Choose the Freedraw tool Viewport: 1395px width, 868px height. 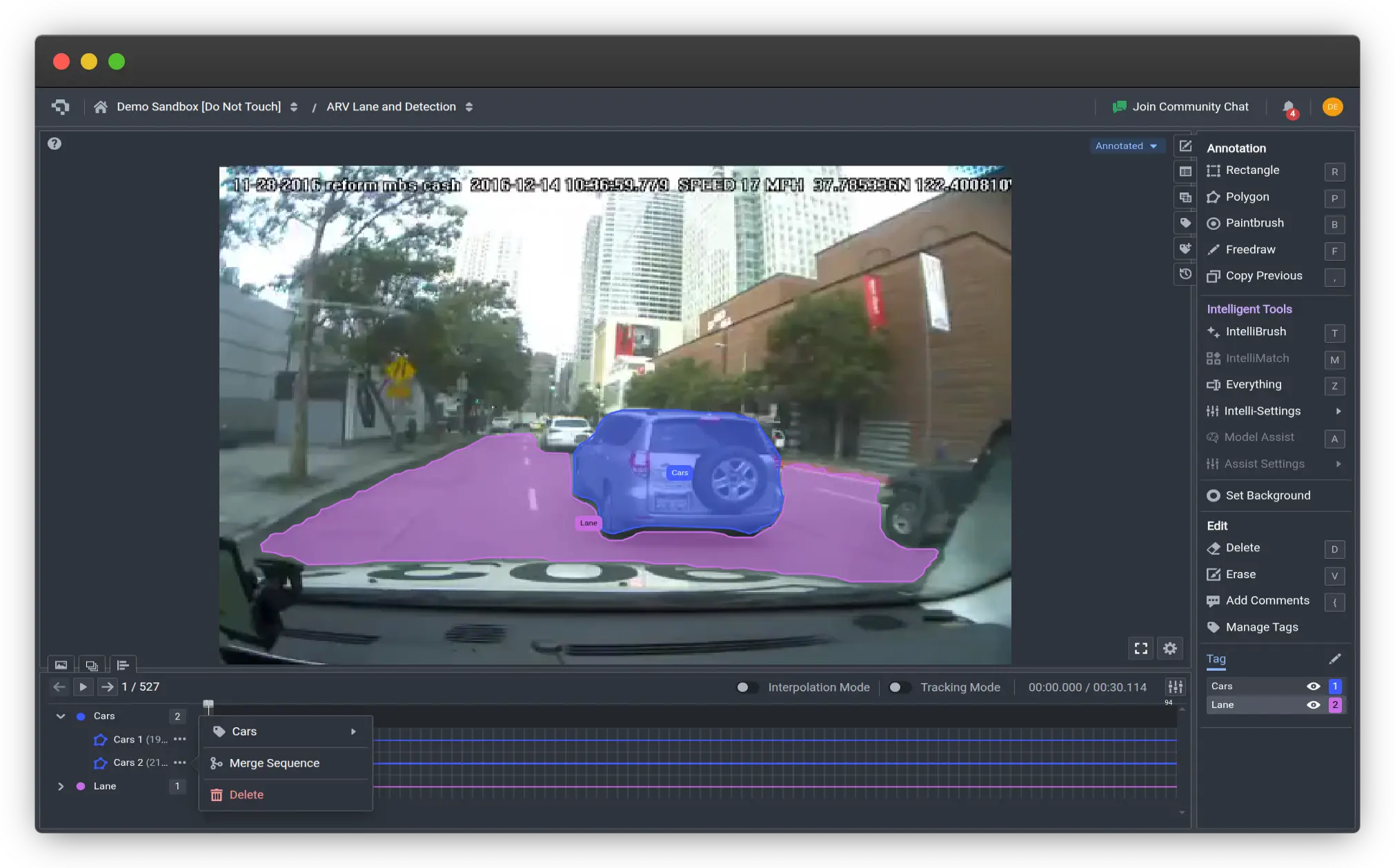click(1249, 250)
